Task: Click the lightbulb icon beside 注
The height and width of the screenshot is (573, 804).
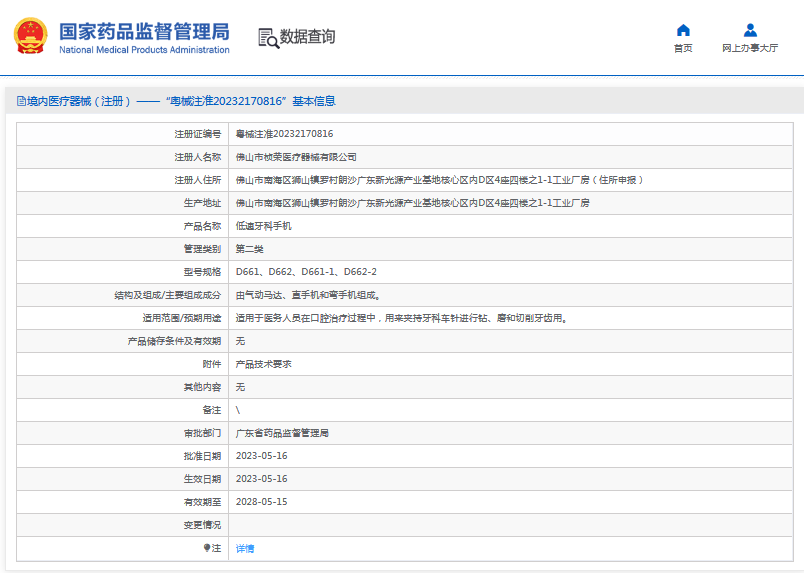Action: [x=207, y=548]
